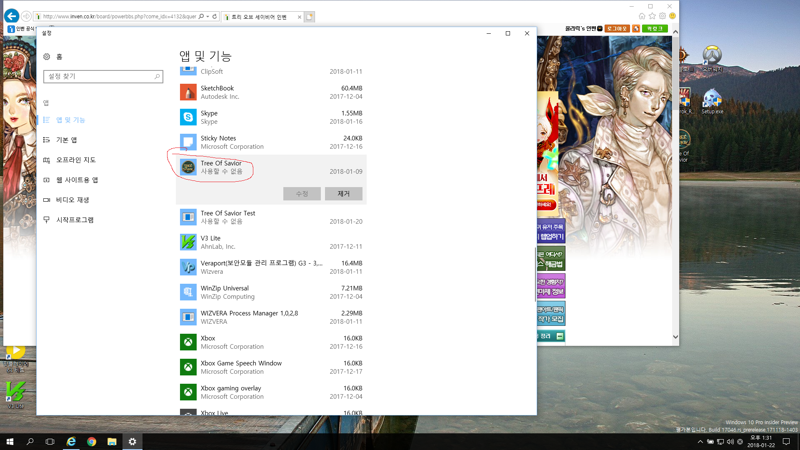Refresh the Internet Explorer page
The width and height of the screenshot is (800, 450).
[215, 16]
